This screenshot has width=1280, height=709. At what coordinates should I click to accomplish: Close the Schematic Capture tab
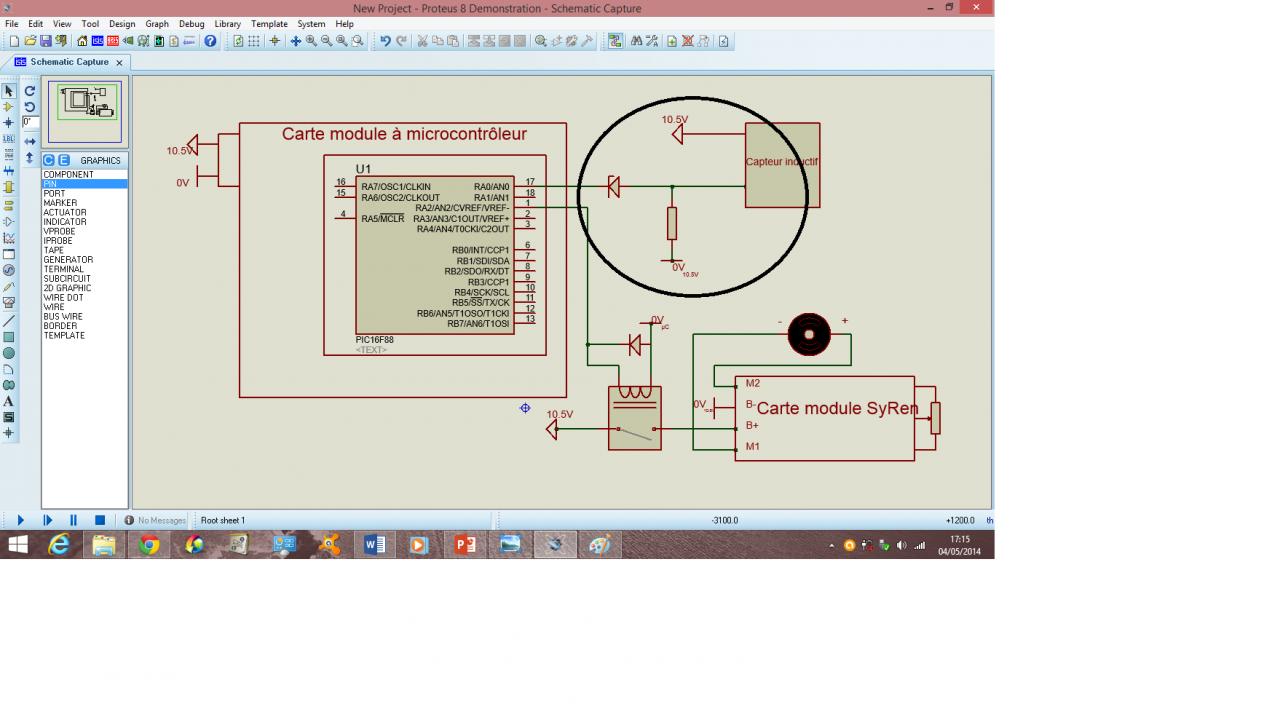pyautogui.click(x=119, y=62)
